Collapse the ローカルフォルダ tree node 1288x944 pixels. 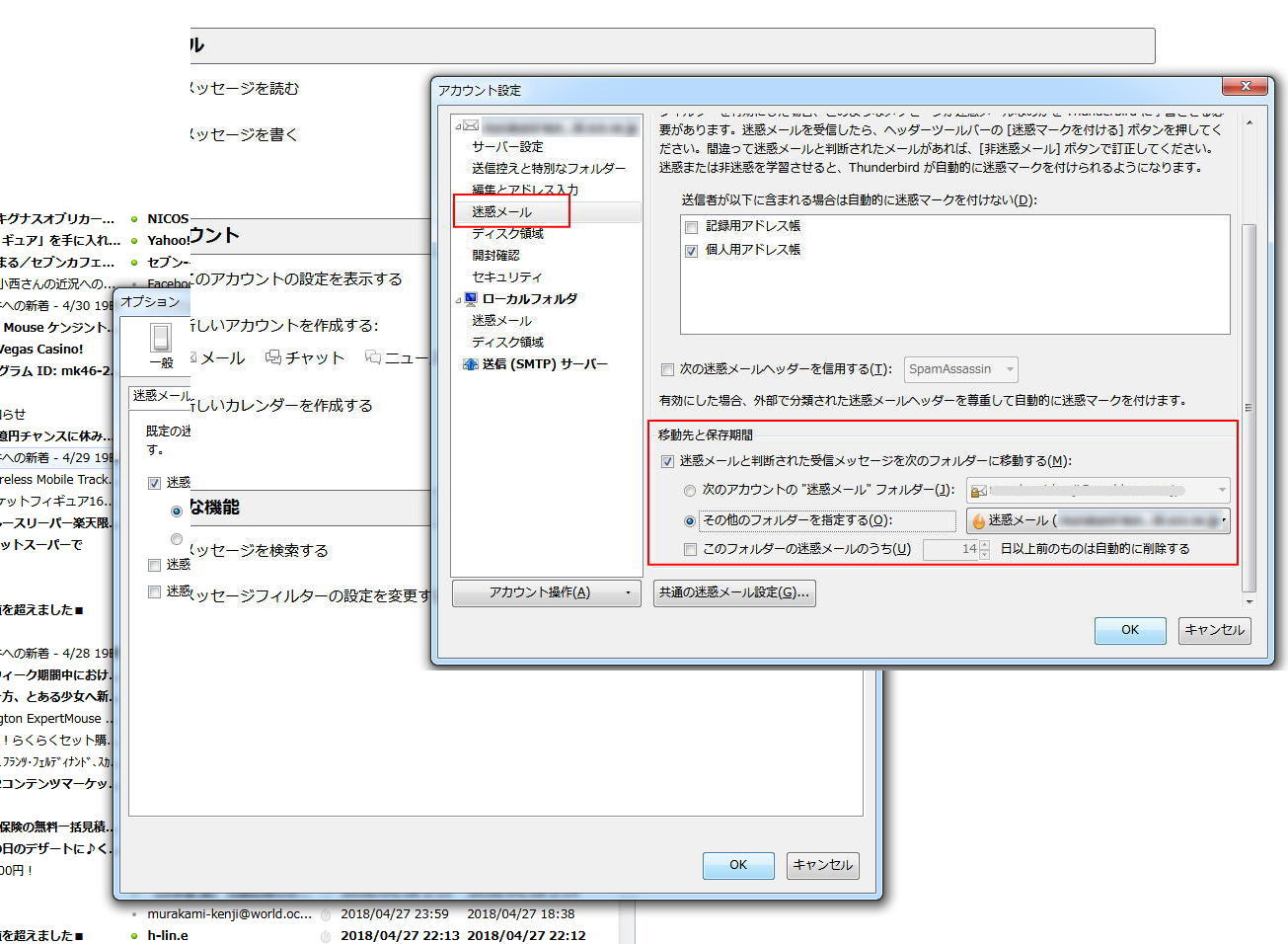pos(458,299)
